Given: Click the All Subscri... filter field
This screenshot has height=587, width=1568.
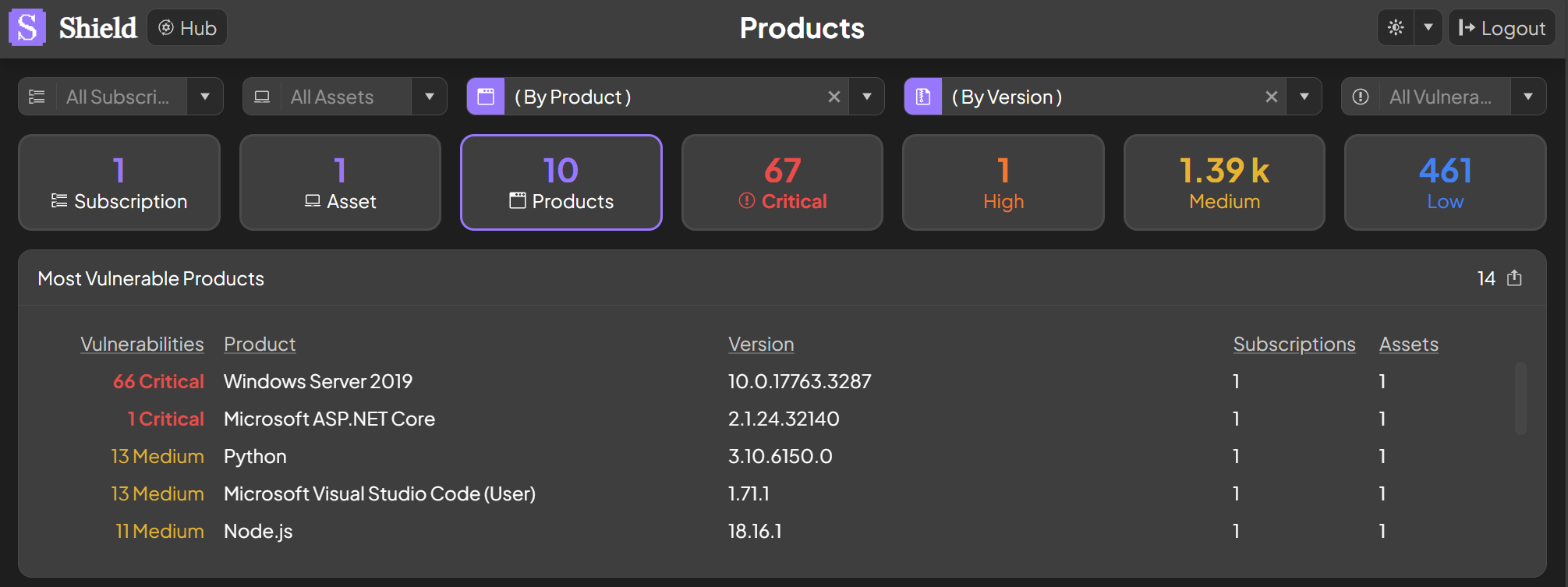Looking at the screenshot, I should [121, 97].
